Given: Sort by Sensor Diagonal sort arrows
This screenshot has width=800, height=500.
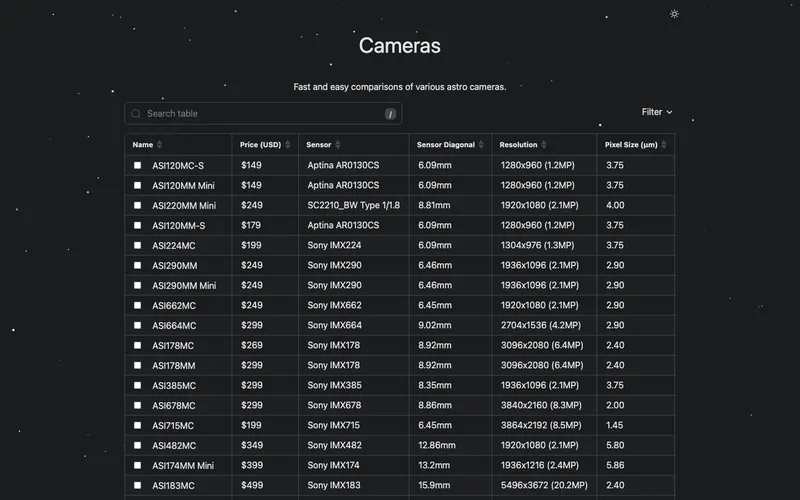Looking at the screenshot, I should [481, 144].
